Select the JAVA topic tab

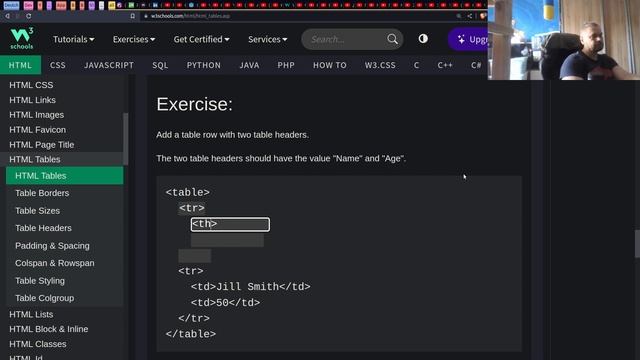point(249,65)
